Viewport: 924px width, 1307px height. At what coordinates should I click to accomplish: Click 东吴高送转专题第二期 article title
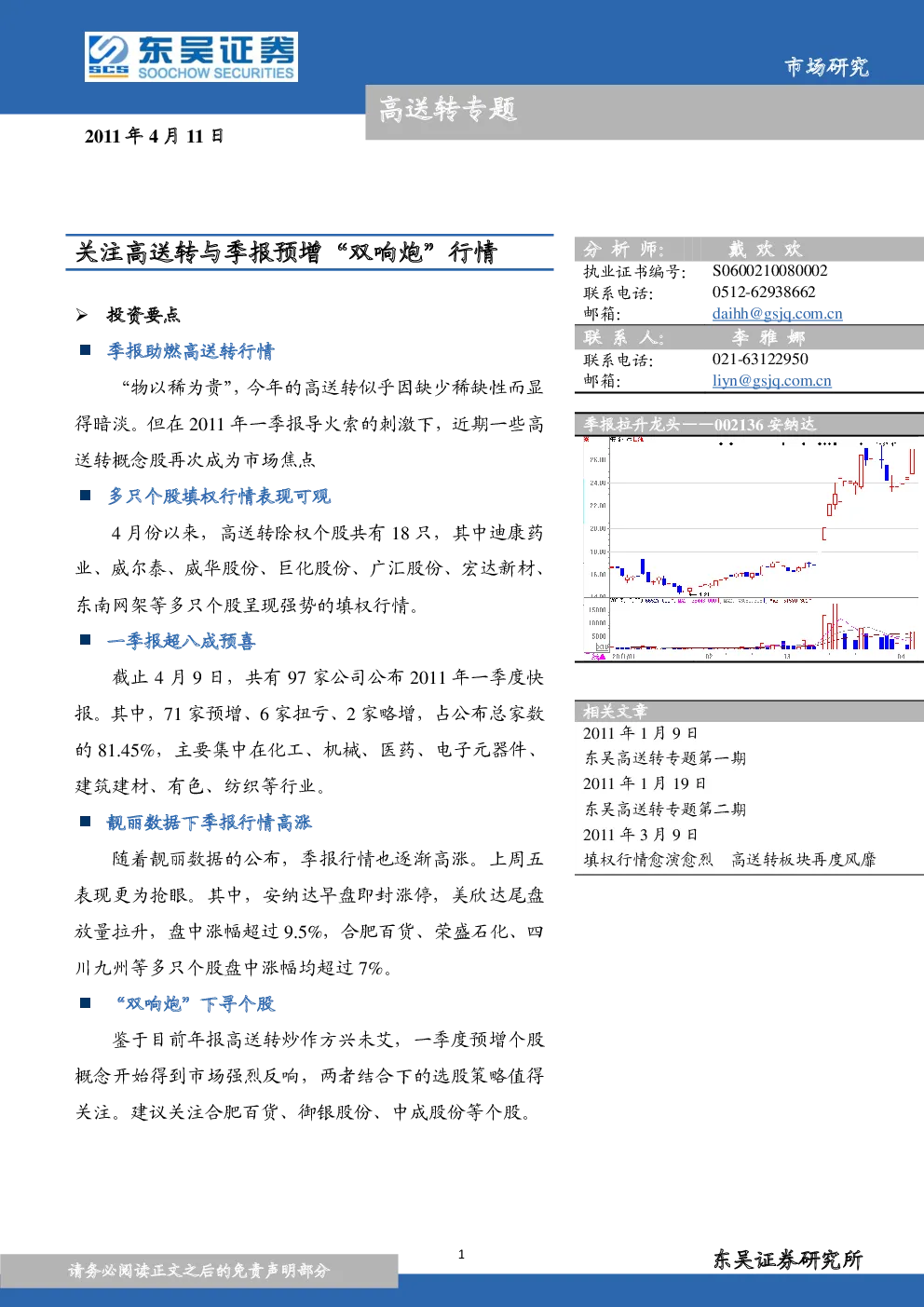click(x=665, y=810)
